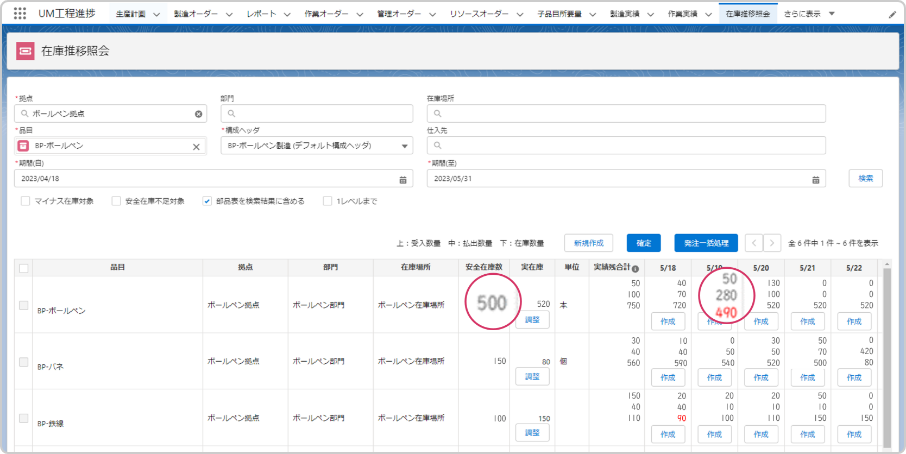Expand the レポート tab chevron

pyautogui.click(x=287, y=14)
